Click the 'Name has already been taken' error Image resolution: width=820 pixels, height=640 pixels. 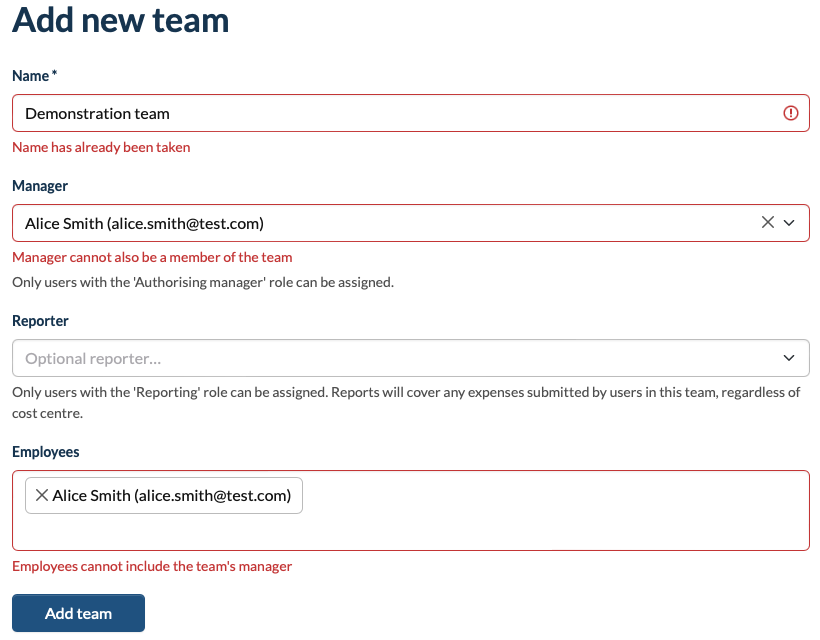pyautogui.click(x=101, y=147)
